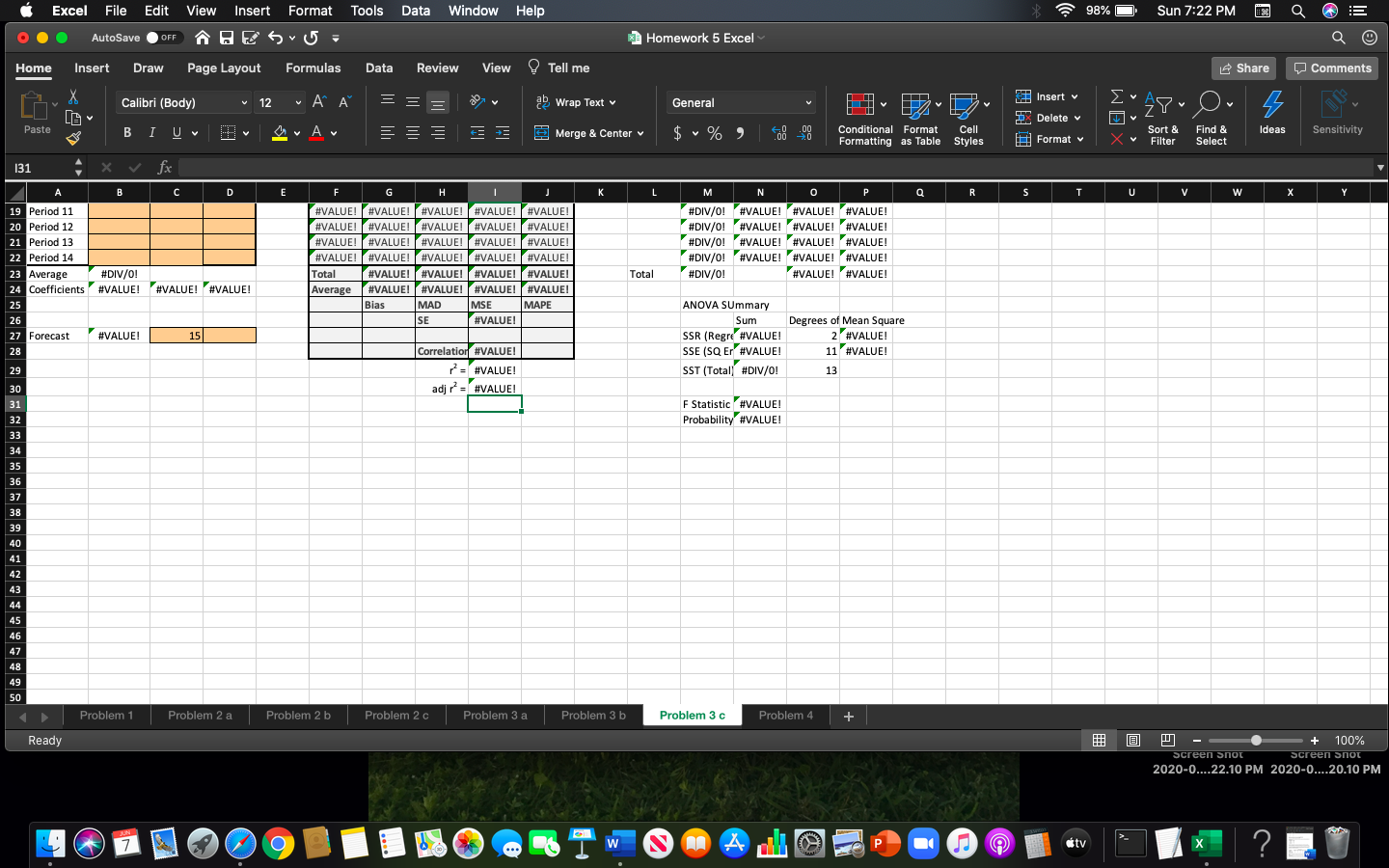Viewport: 1389px width, 868px height.
Task: Click inside the formula bar input
Action: 775,168
